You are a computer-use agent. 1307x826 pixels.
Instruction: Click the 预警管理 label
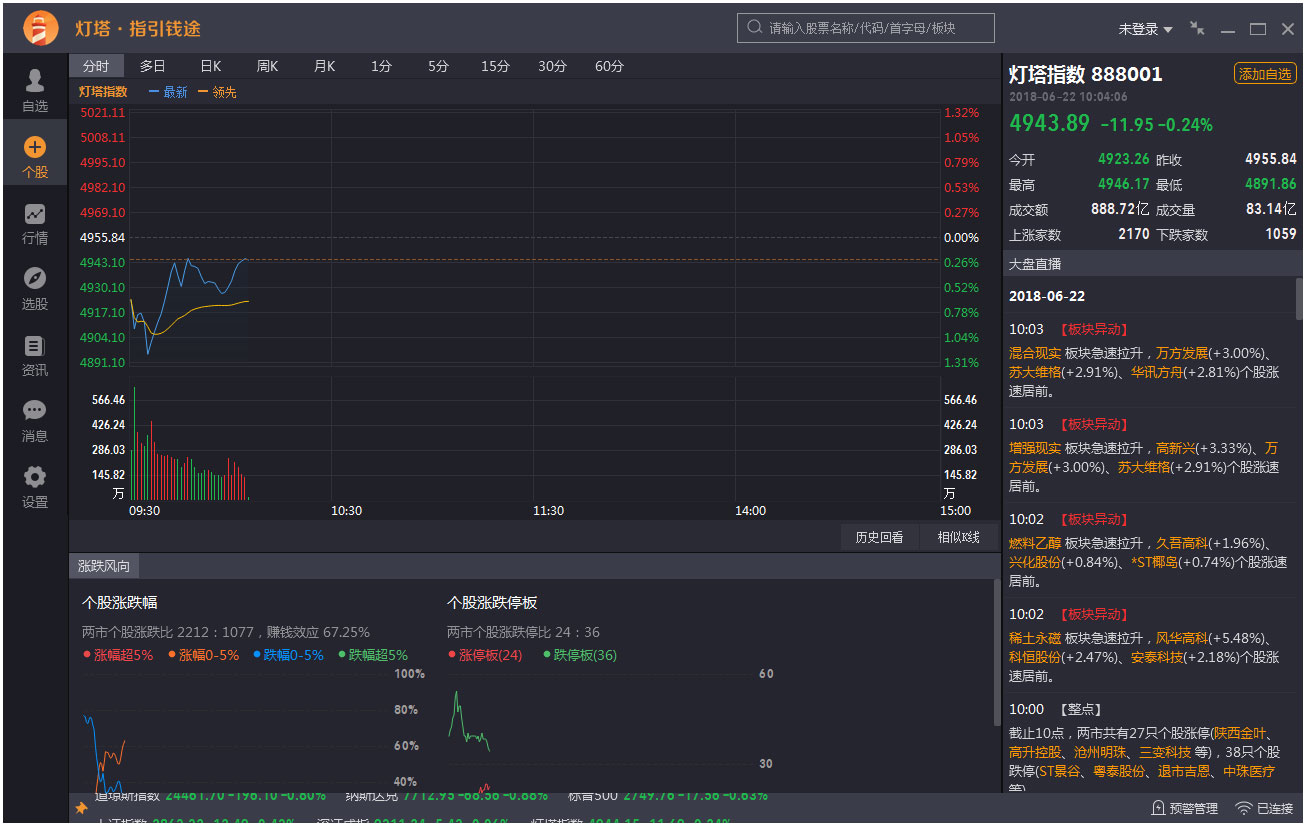(x=1194, y=808)
